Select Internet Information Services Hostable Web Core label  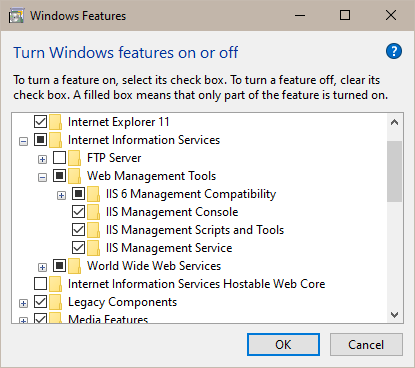tap(197, 284)
